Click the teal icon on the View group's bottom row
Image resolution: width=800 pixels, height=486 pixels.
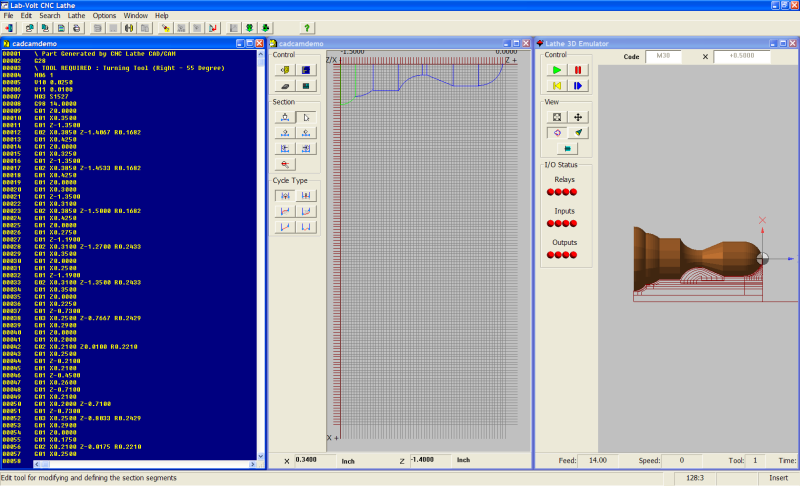coord(567,148)
